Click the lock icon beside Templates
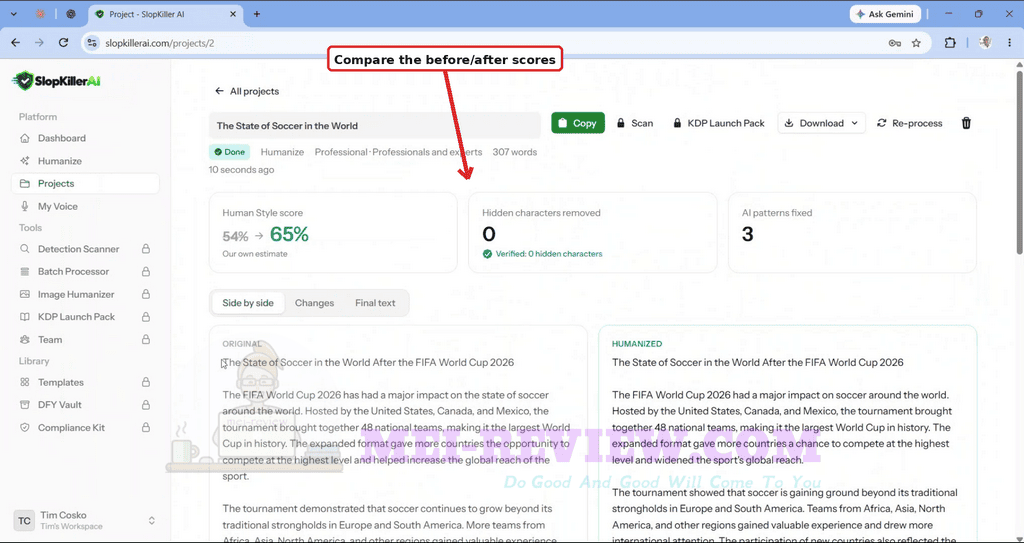The image size is (1024, 543). [146, 382]
